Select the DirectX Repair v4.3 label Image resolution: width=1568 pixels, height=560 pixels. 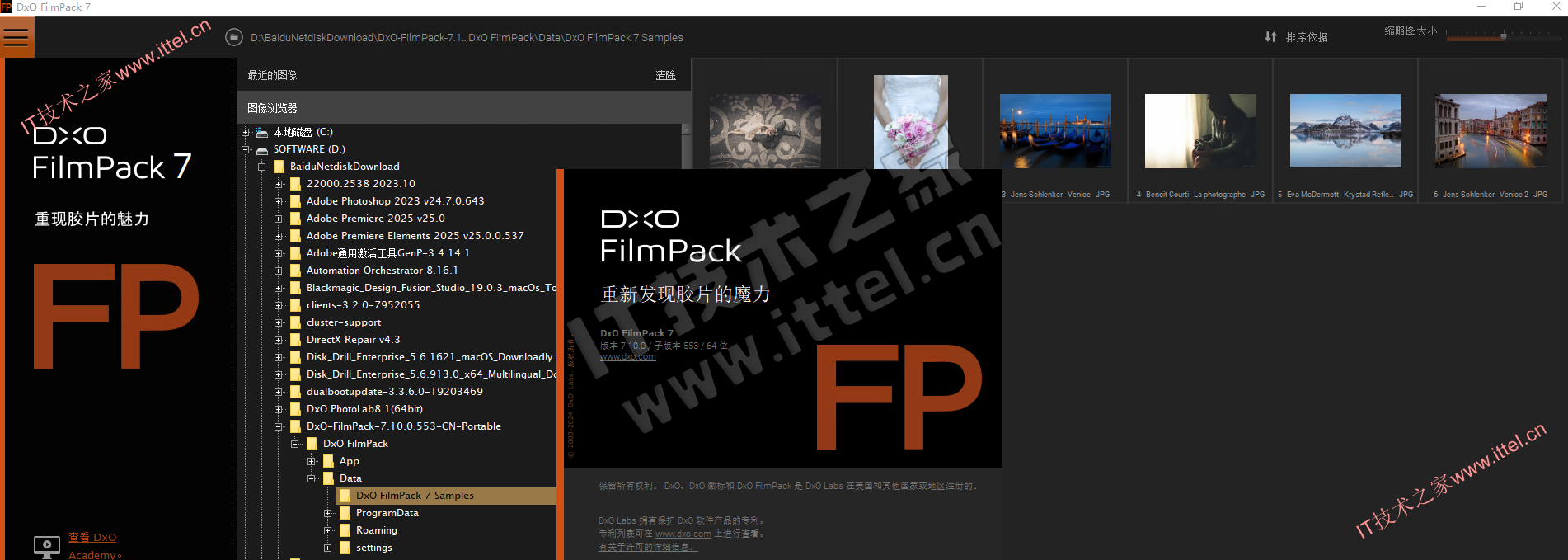pos(354,340)
